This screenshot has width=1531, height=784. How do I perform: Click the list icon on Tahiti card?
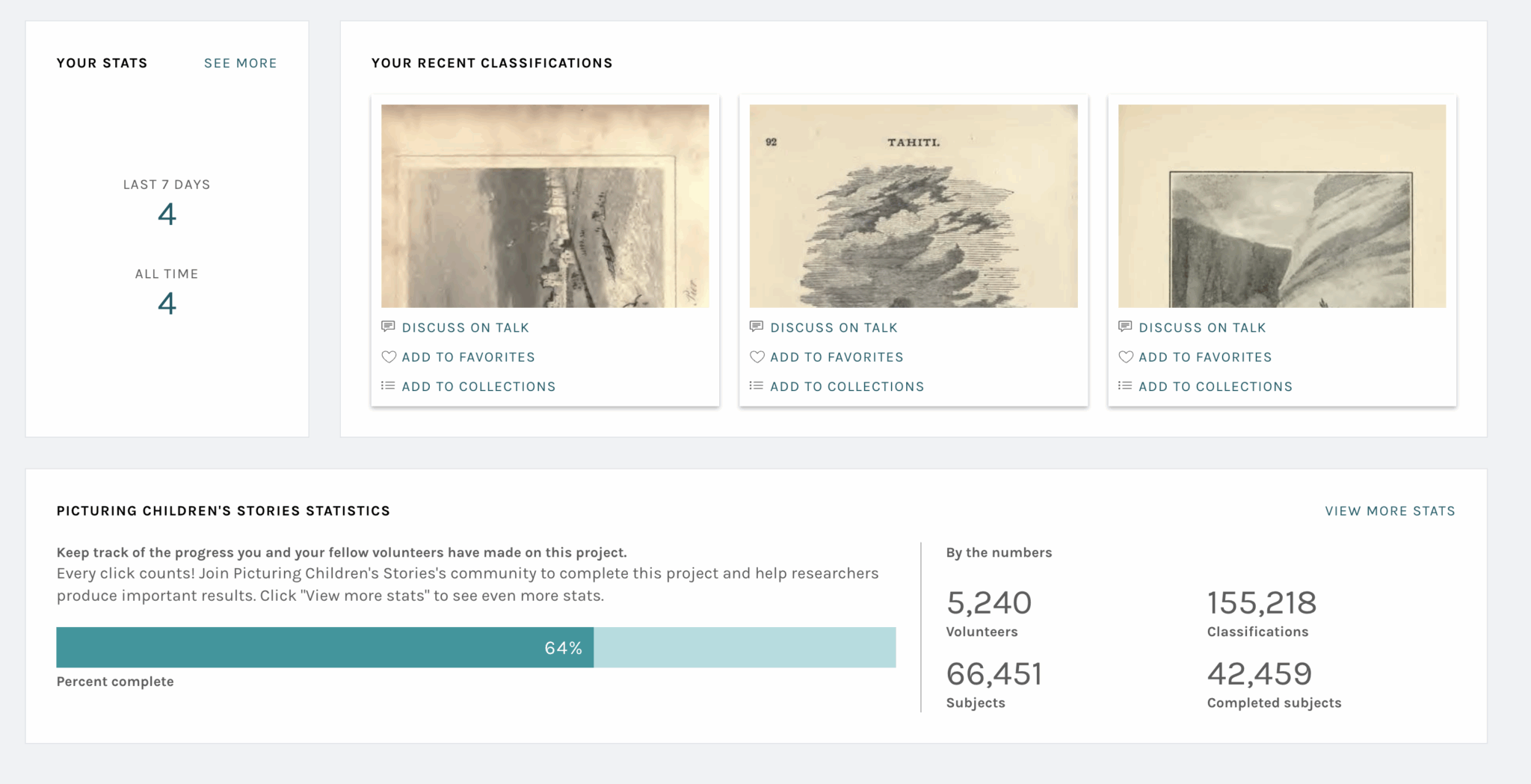(757, 386)
